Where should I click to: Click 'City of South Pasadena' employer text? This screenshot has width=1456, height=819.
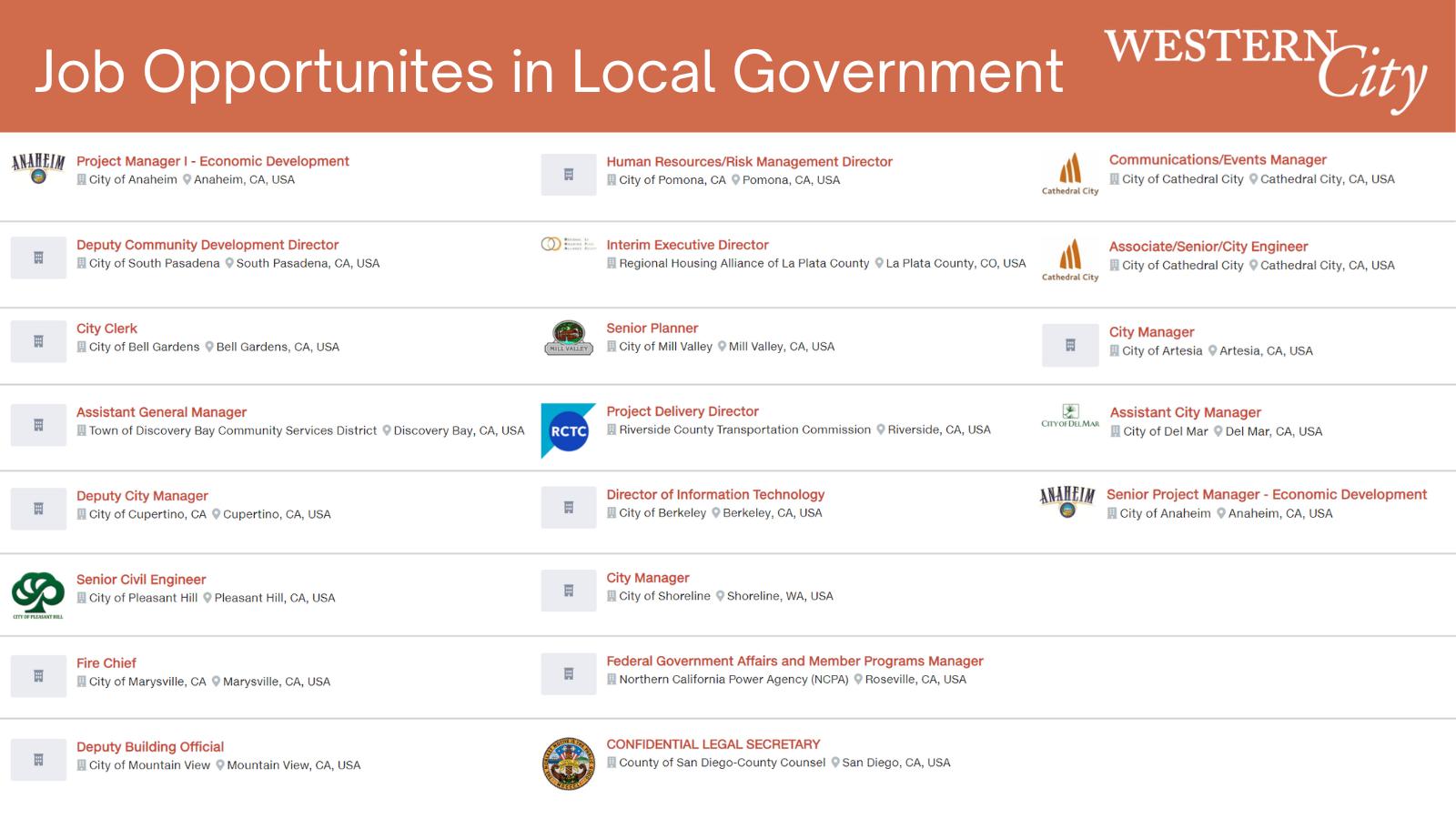tap(155, 263)
